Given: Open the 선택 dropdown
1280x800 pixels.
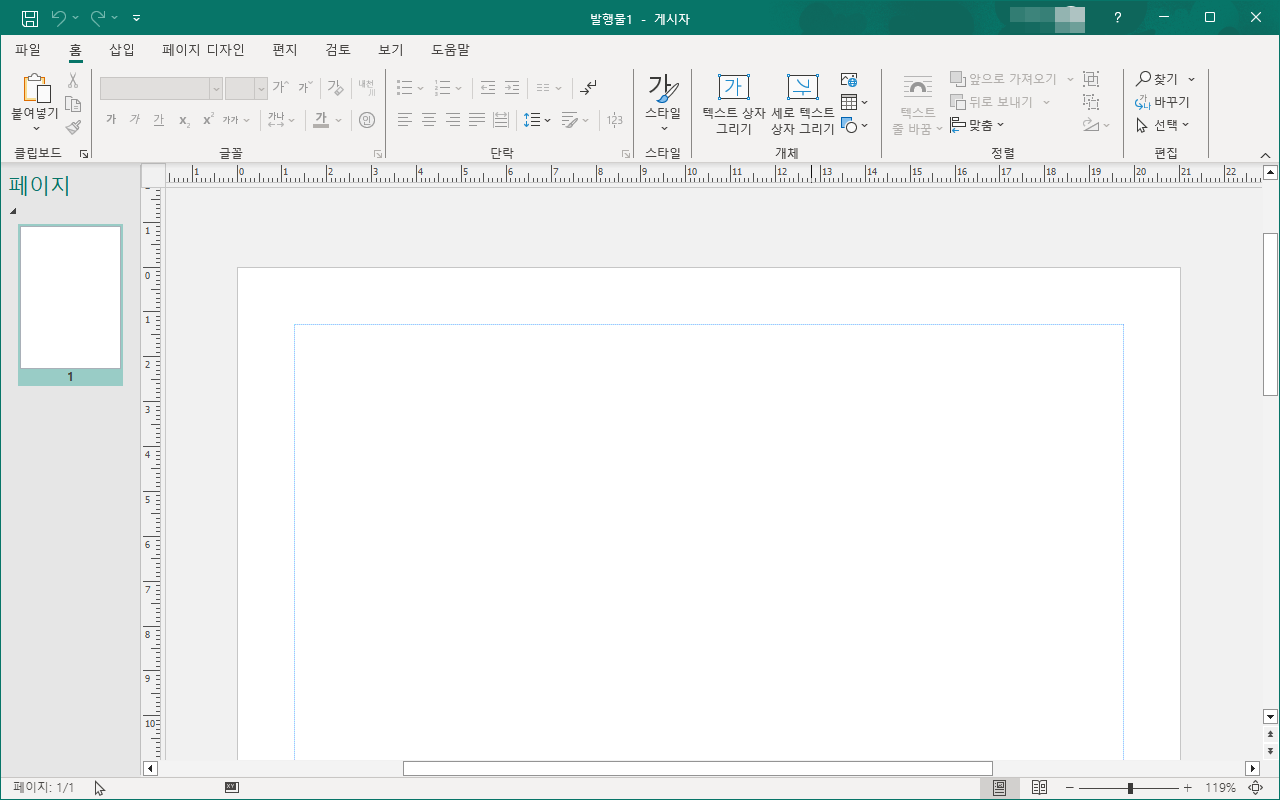Looking at the screenshot, I should coord(1163,125).
